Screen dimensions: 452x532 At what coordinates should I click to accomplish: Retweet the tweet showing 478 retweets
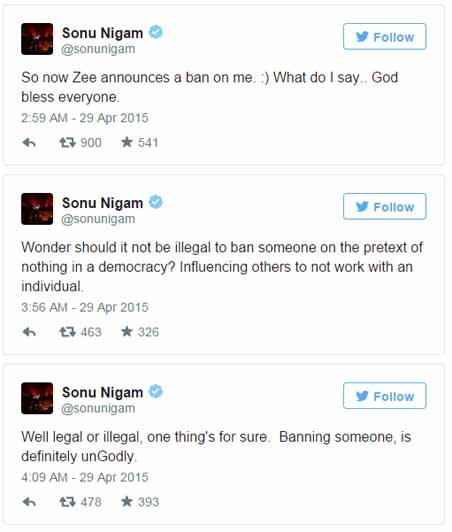click(67, 501)
